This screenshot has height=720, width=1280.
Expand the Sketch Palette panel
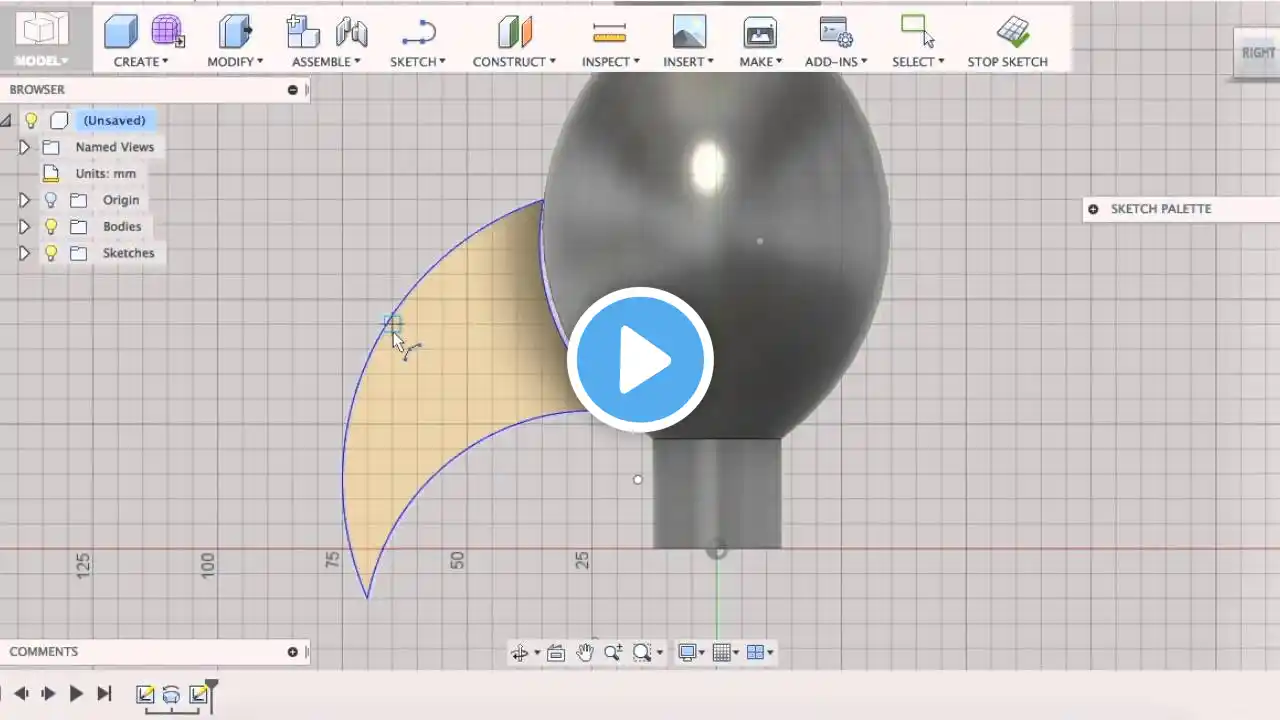pyautogui.click(x=1093, y=209)
